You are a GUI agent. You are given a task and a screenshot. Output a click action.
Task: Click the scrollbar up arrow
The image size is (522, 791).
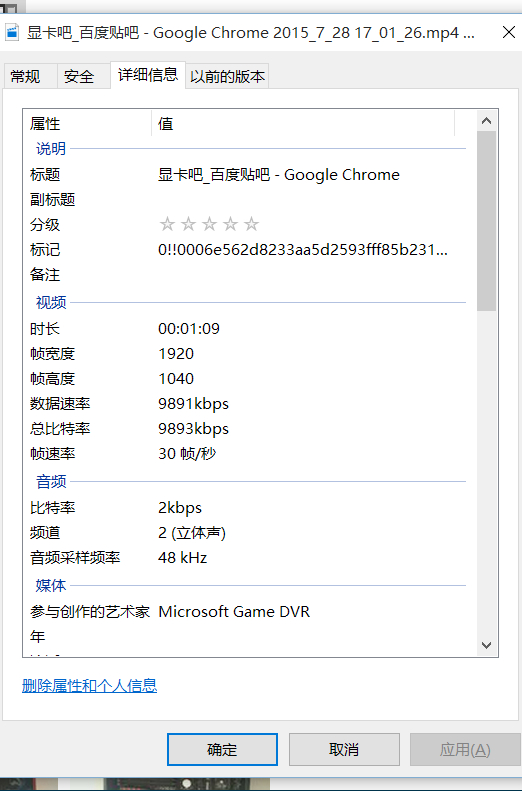tap(486, 121)
